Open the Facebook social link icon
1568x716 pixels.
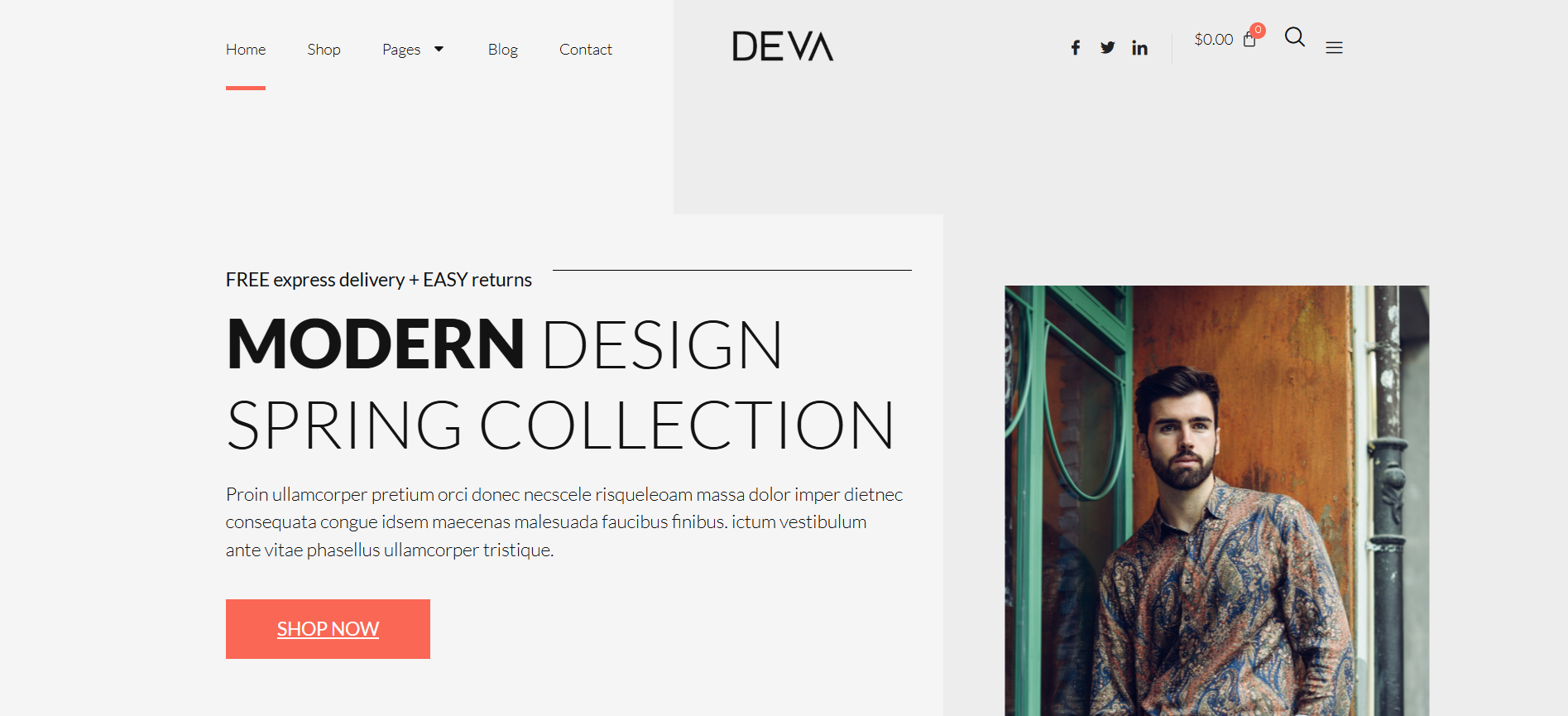pyautogui.click(x=1075, y=48)
